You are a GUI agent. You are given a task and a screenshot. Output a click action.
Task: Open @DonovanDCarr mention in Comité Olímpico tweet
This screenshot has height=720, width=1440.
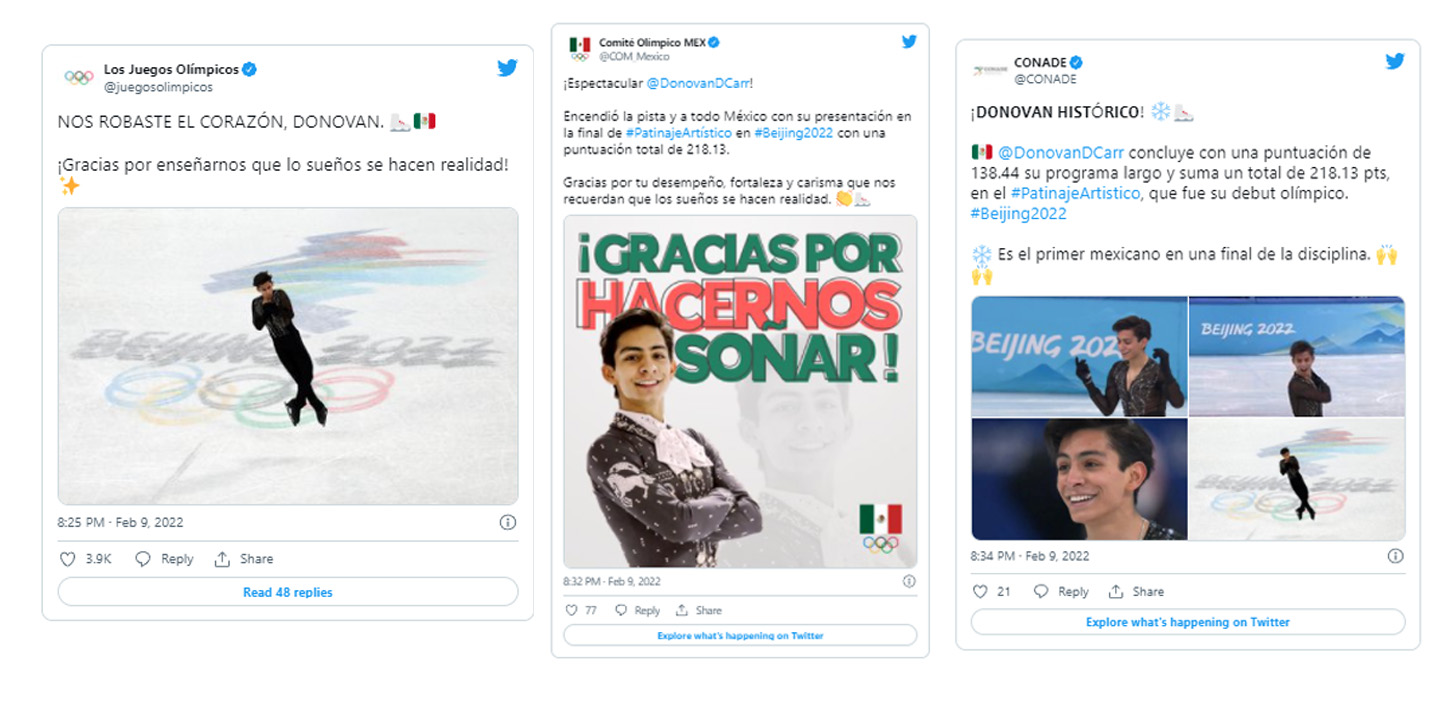click(x=699, y=83)
